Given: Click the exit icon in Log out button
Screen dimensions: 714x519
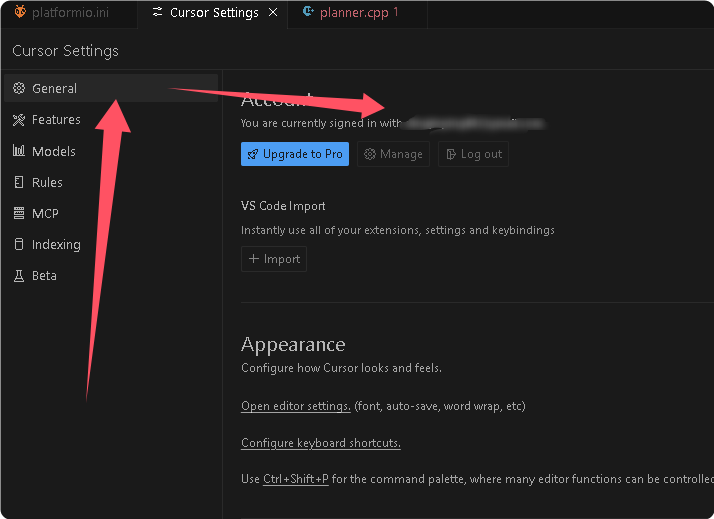Looking at the screenshot, I should 451,154.
